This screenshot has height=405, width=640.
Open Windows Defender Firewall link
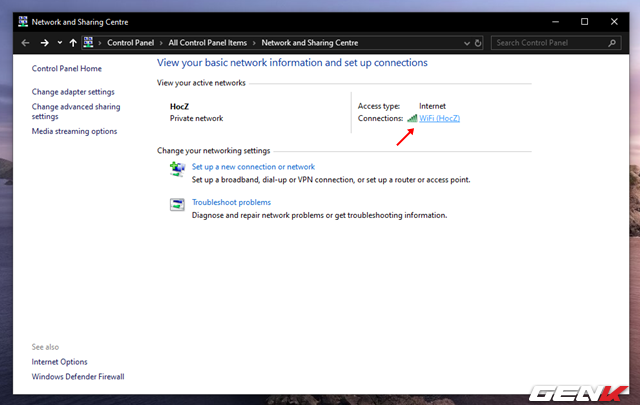[78, 376]
